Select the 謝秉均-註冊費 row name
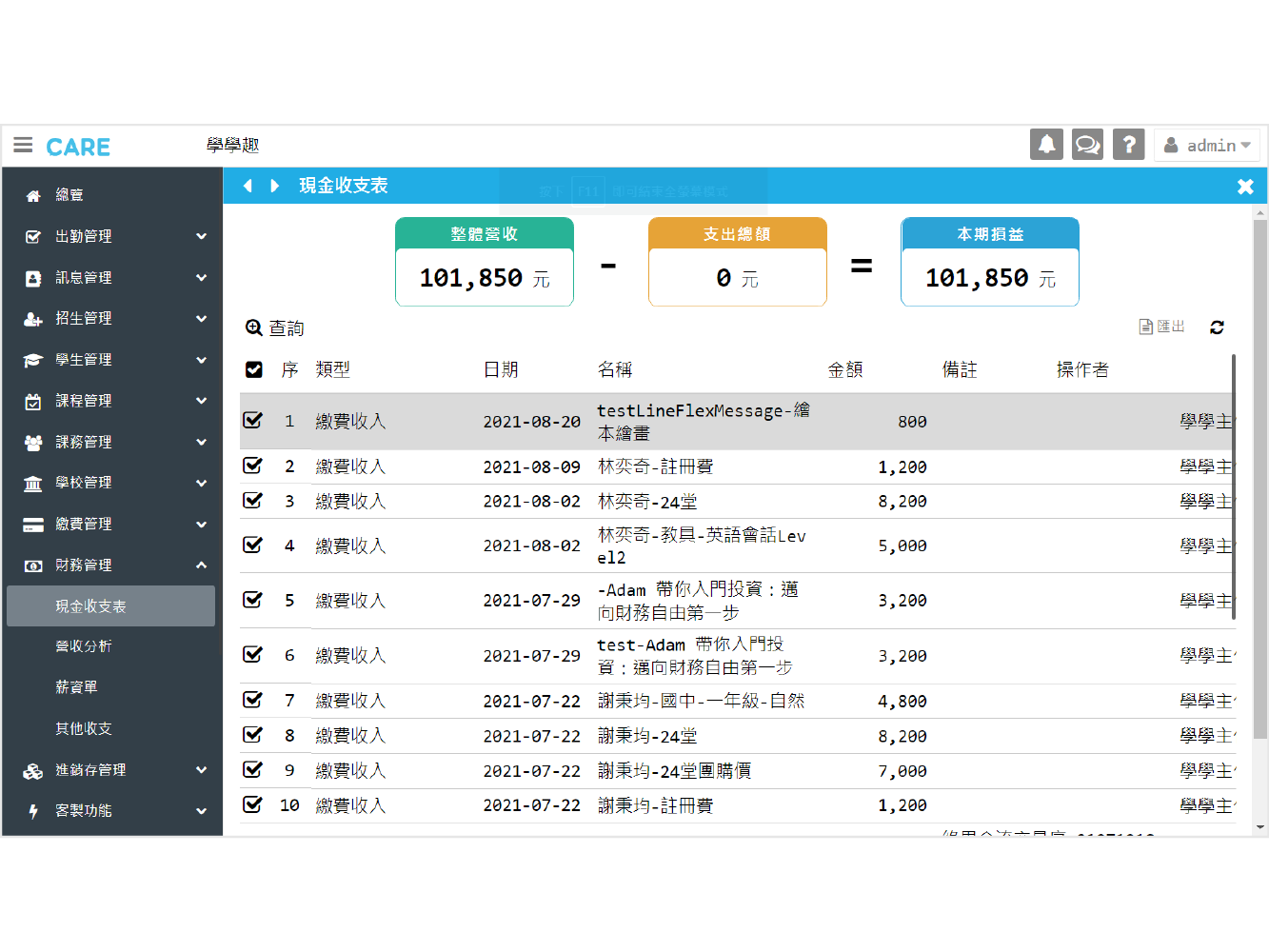The width and height of the screenshot is (1269, 952). pyautogui.click(x=656, y=805)
